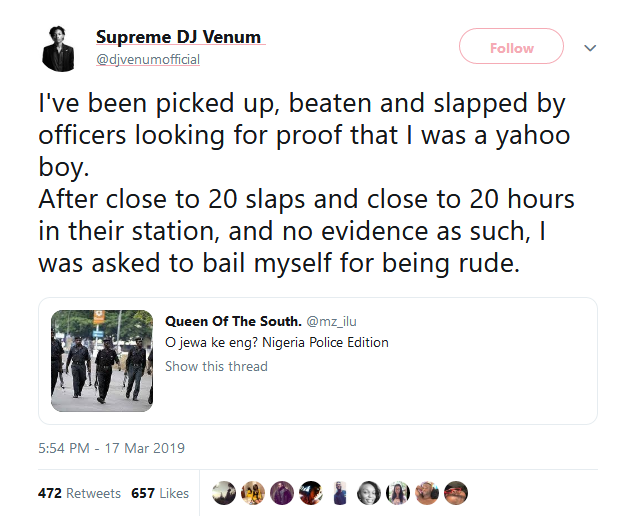The width and height of the screenshot is (634, 516).
Task: Open the seventh liker avatar in the row
Action: click(398, 493)
